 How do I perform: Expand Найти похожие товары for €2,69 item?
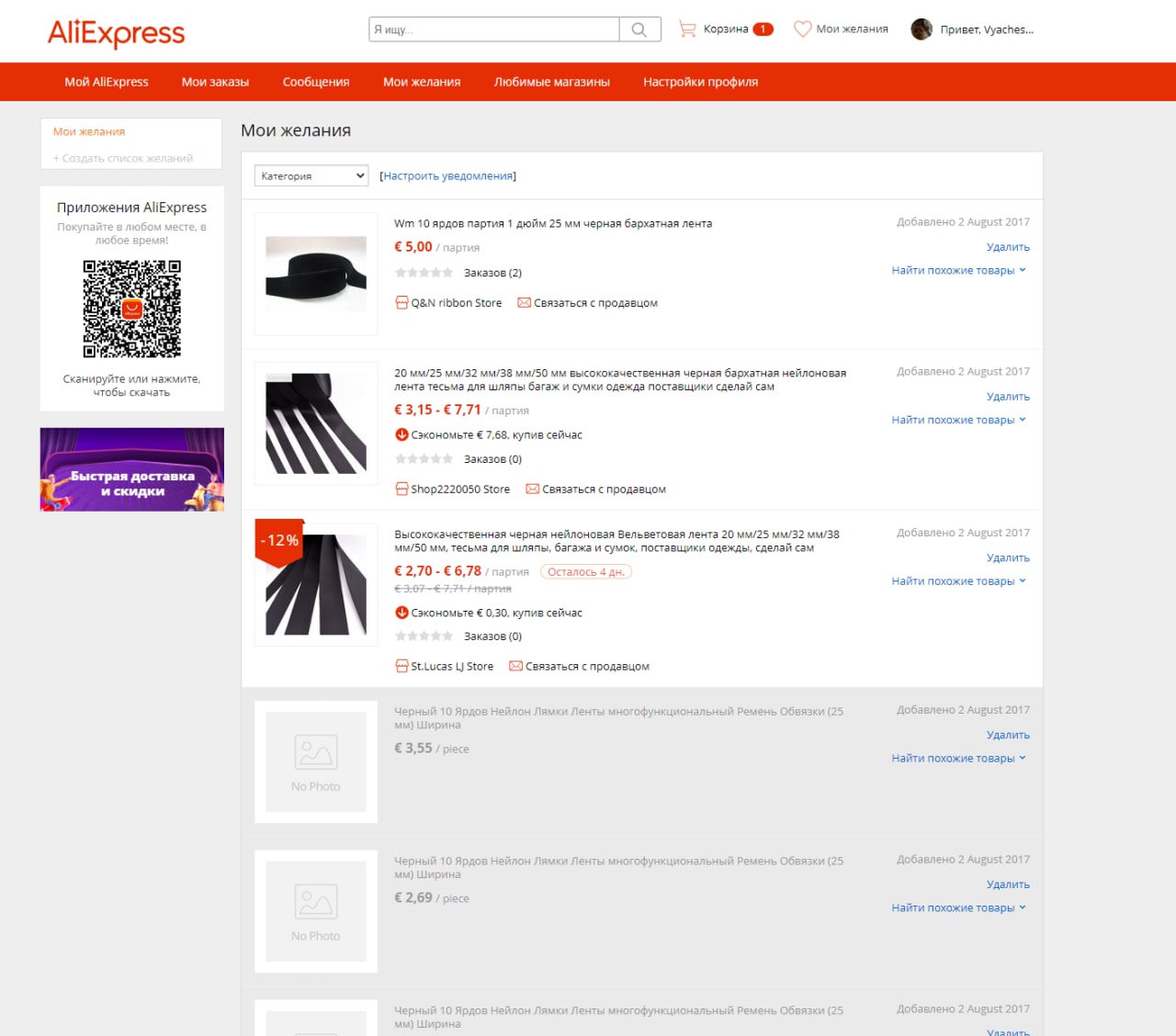tap(958, 907)
